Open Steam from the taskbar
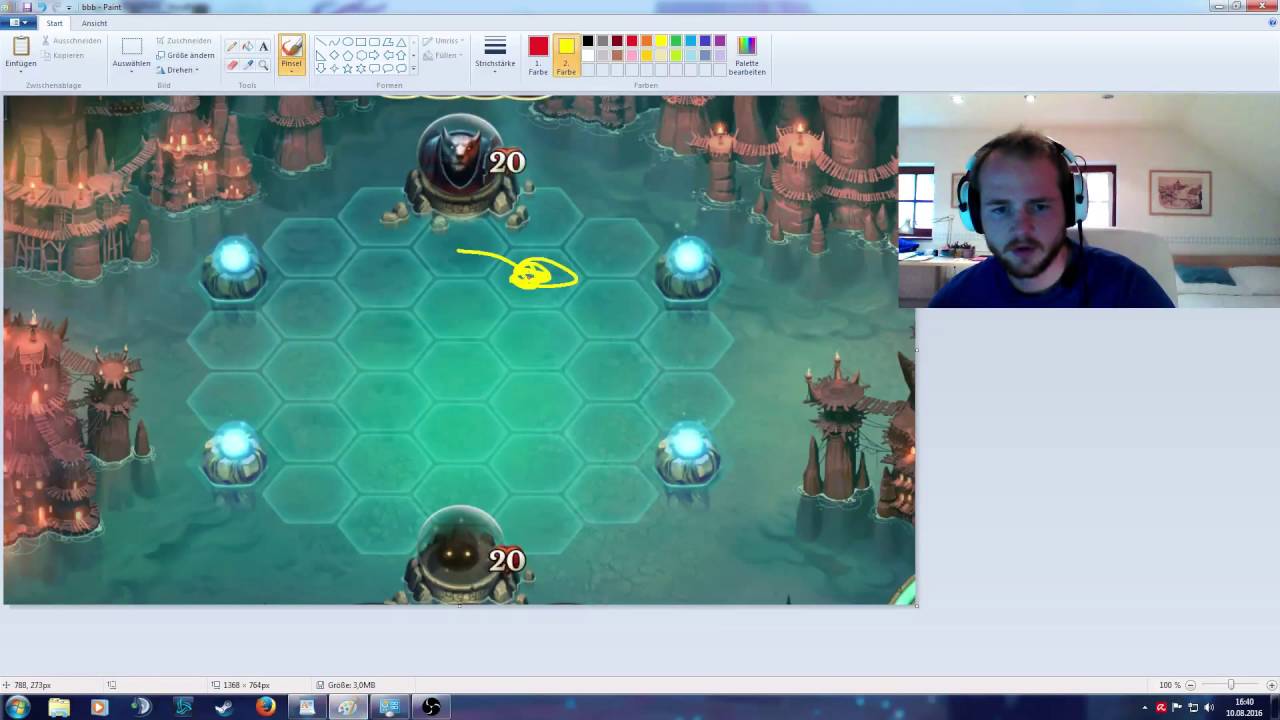The height and width of the screenshot is (720, 1280). point(224,707)
